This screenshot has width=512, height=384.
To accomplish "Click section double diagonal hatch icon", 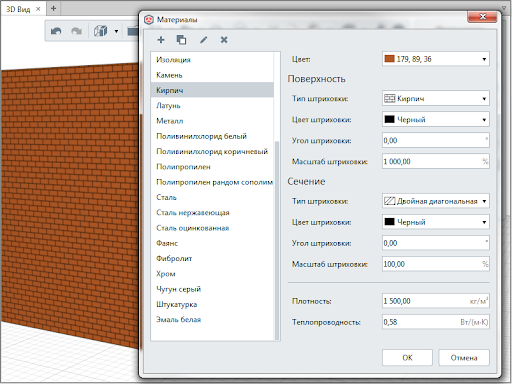I will tap(389, 201).
